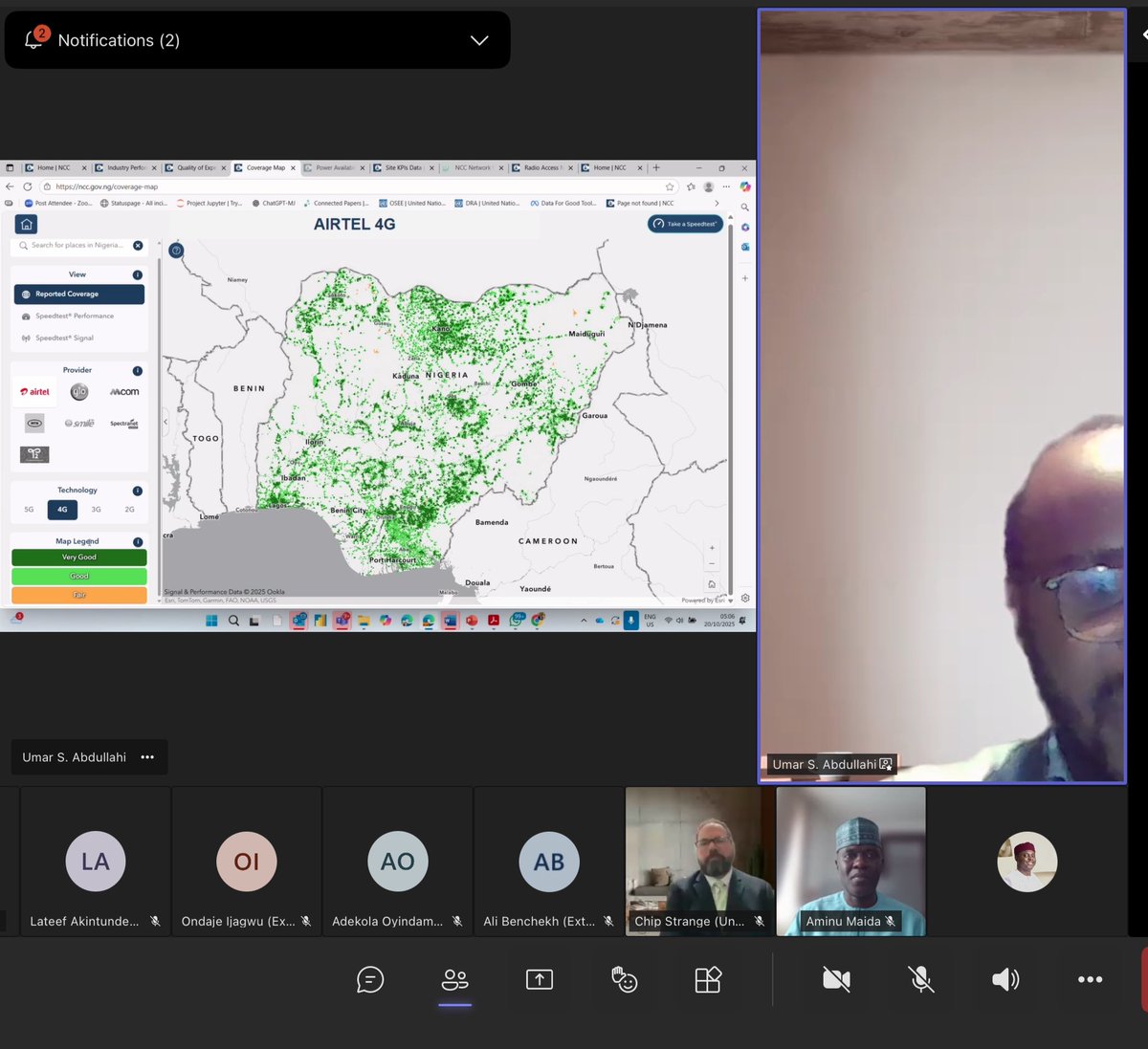The image size is (1148, 1049).
Task: Open the Provider section info icon
Action: tap(138, 370)
